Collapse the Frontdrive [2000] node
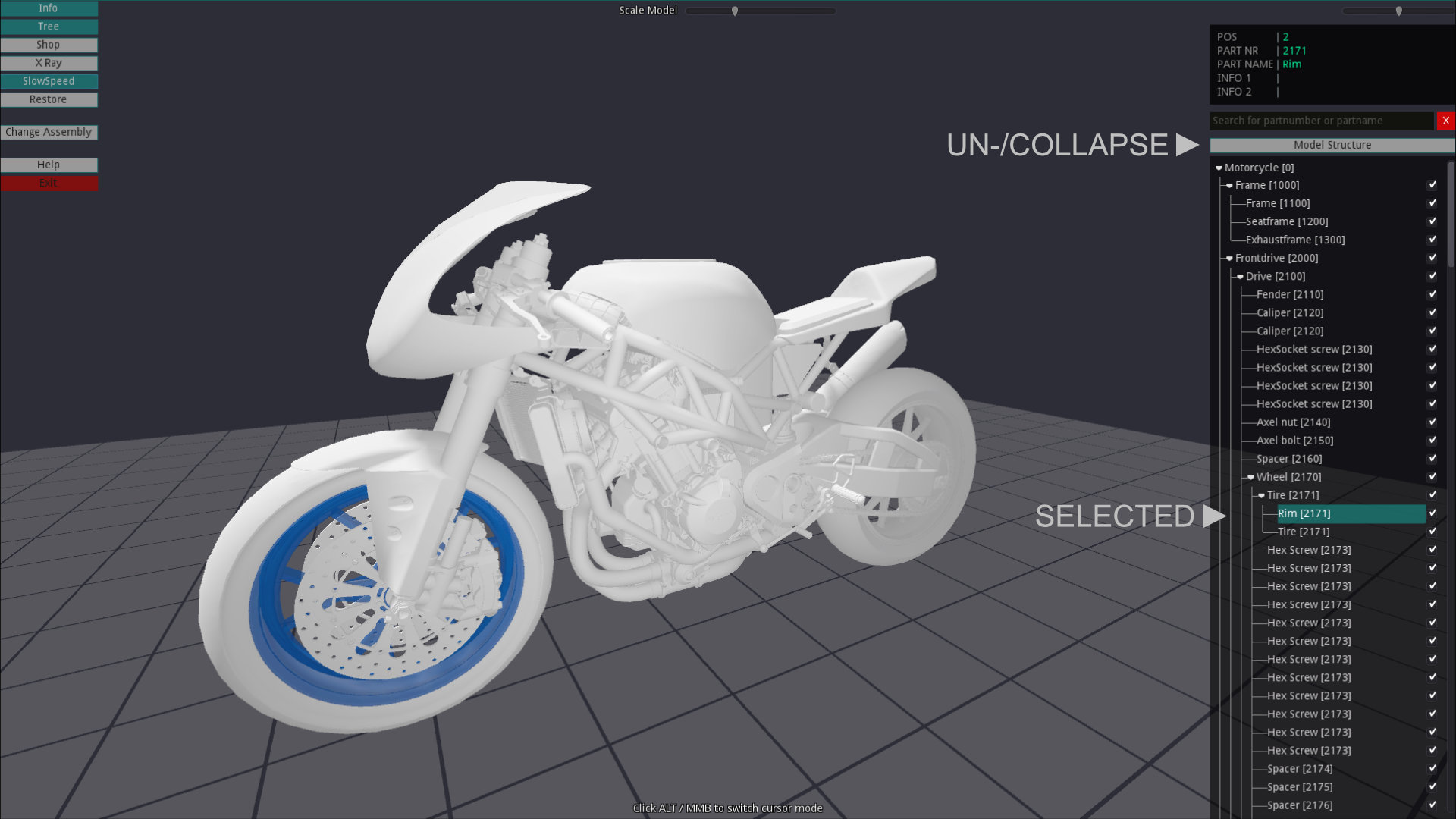Viewport: 1456px width, 819px height. (1229, 259)
